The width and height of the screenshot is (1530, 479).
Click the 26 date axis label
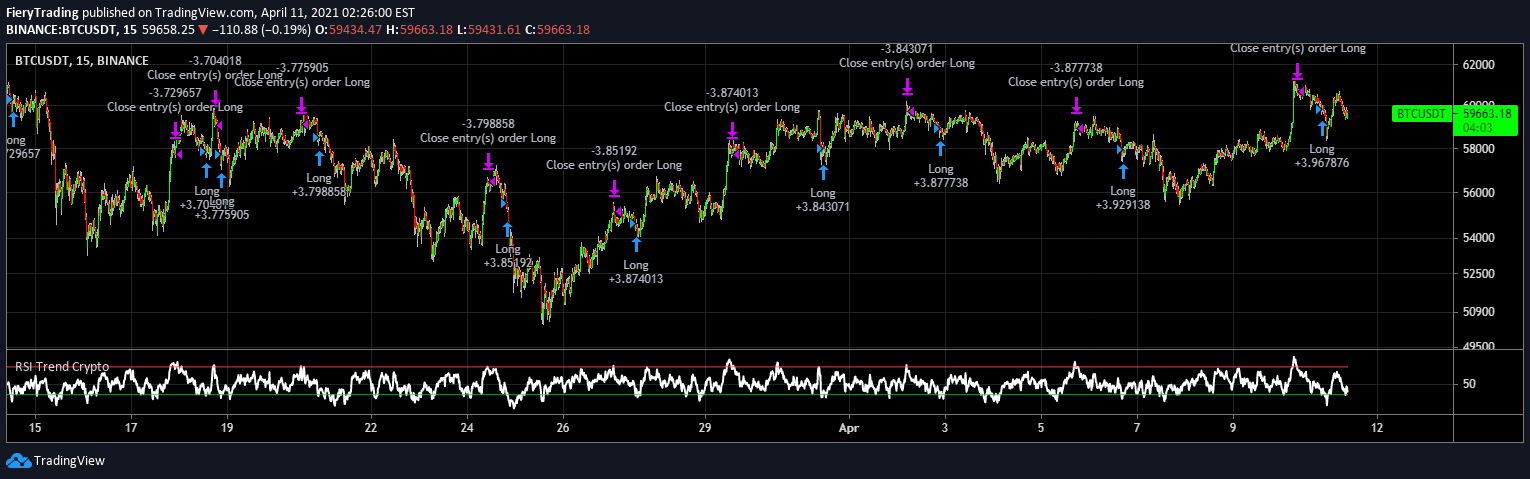click(563, 427)
